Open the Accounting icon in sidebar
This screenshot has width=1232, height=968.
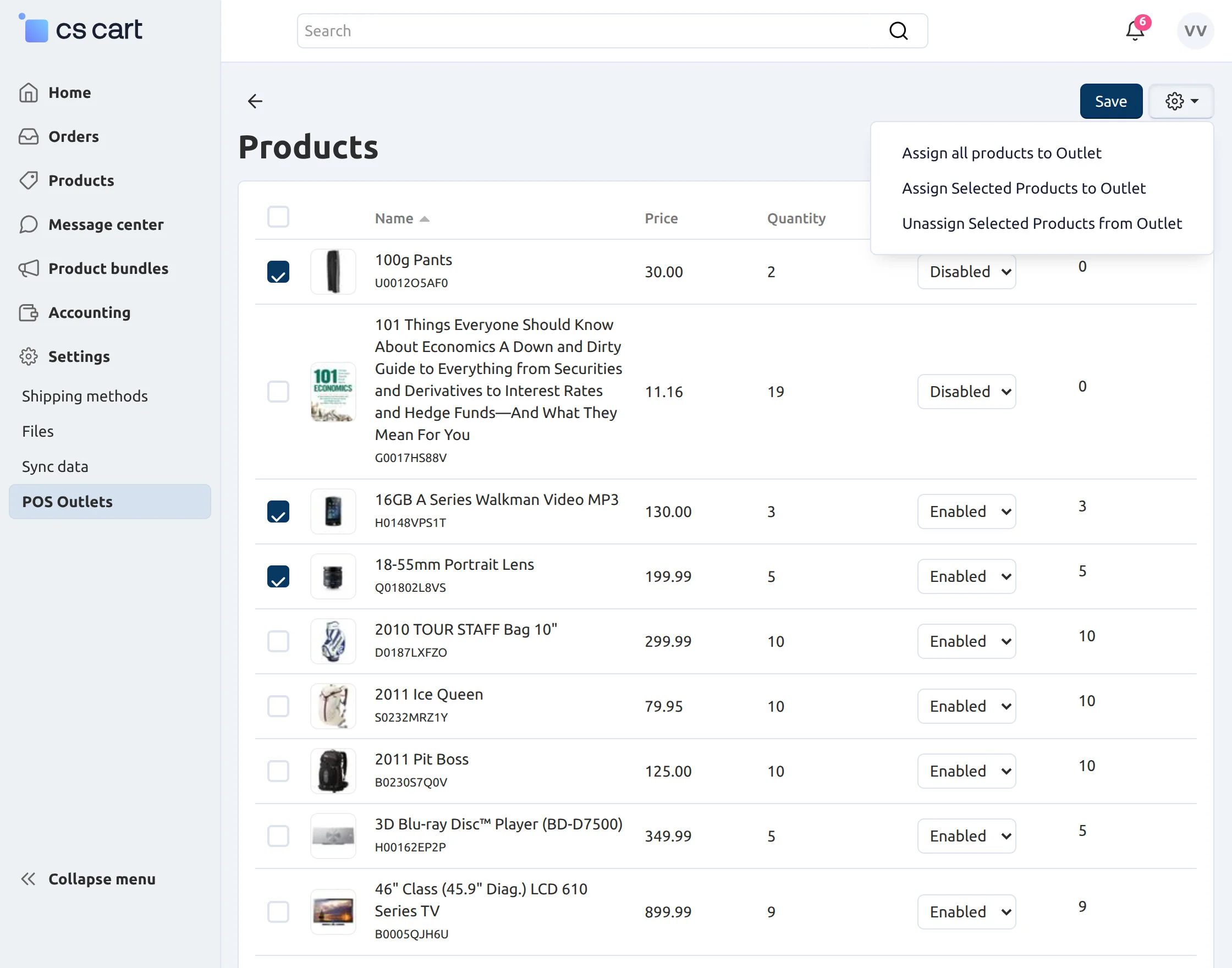pyautogui.click(x=29, y=312)
